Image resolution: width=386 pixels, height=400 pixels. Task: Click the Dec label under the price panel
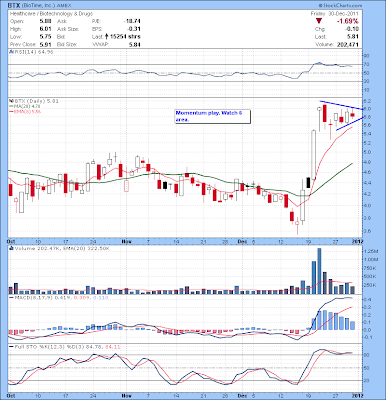pyautogui.click(x=242, y=241)
